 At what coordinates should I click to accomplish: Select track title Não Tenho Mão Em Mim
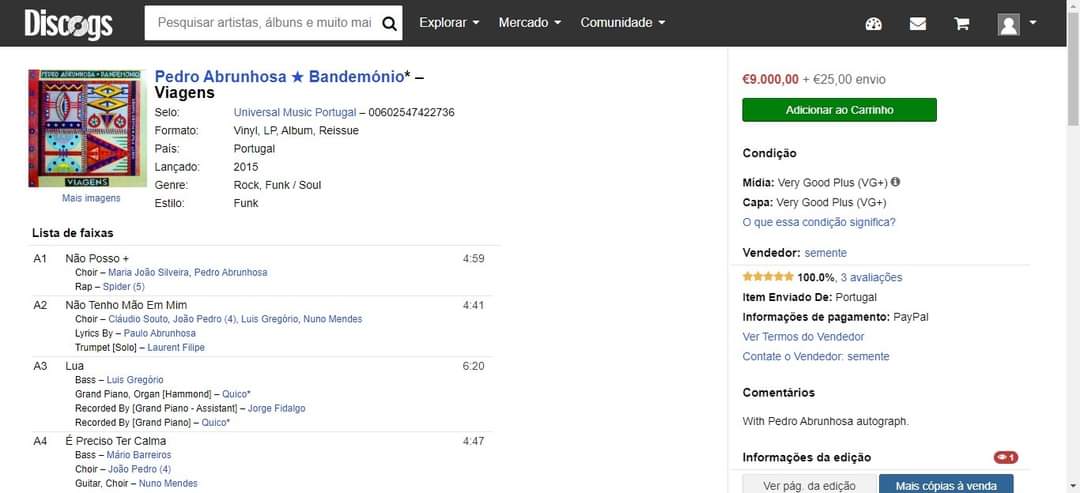coord(126,305)
